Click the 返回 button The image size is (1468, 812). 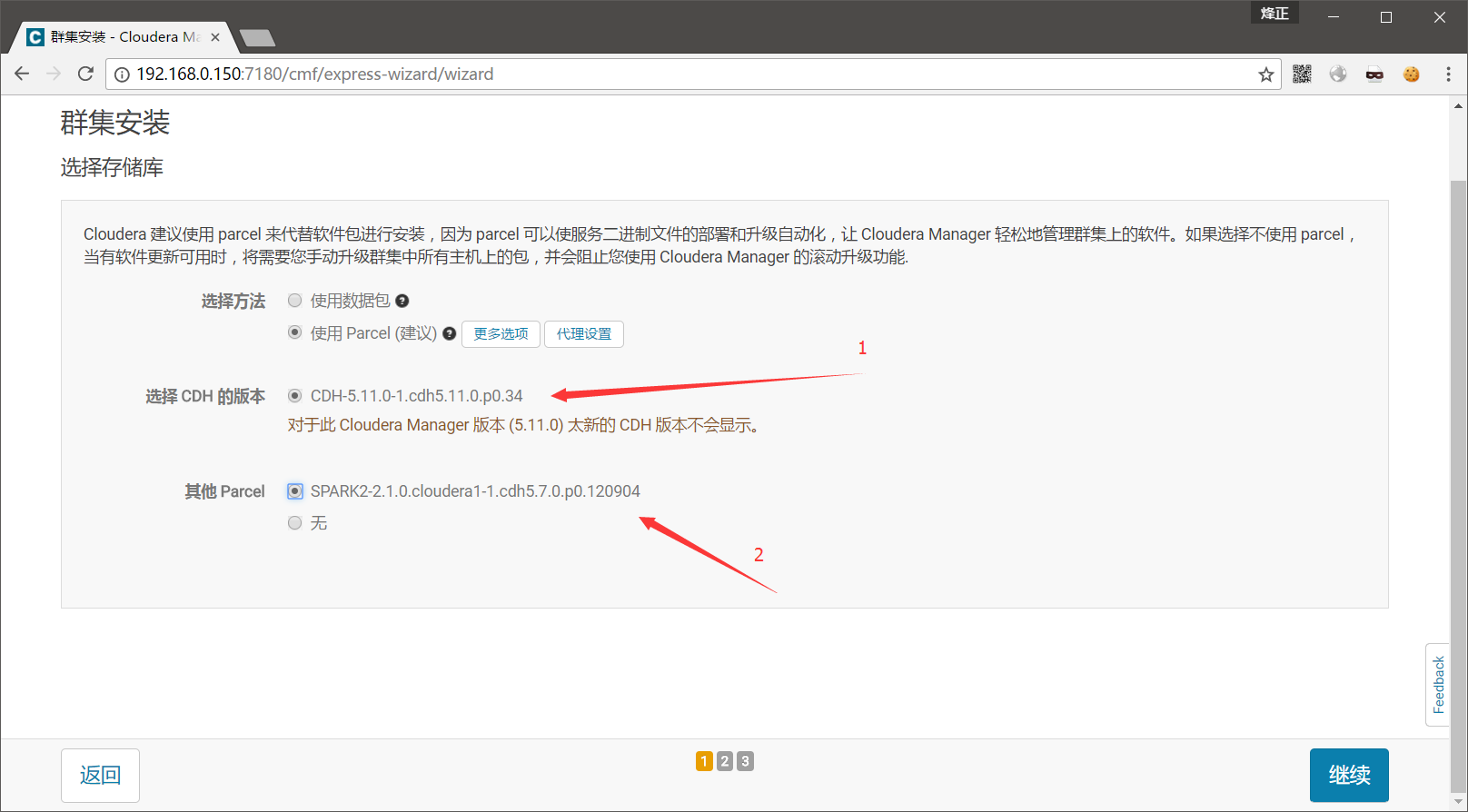100,775
